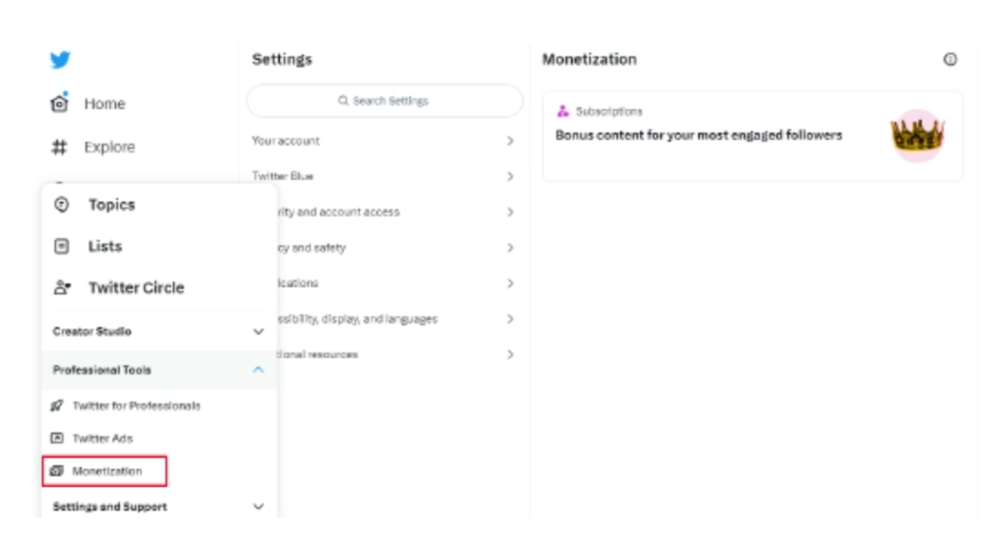Open the Subscriptions bonus content card
Image resolution: width=1000 pixels, height=557 pixels.
click(753, 137)
